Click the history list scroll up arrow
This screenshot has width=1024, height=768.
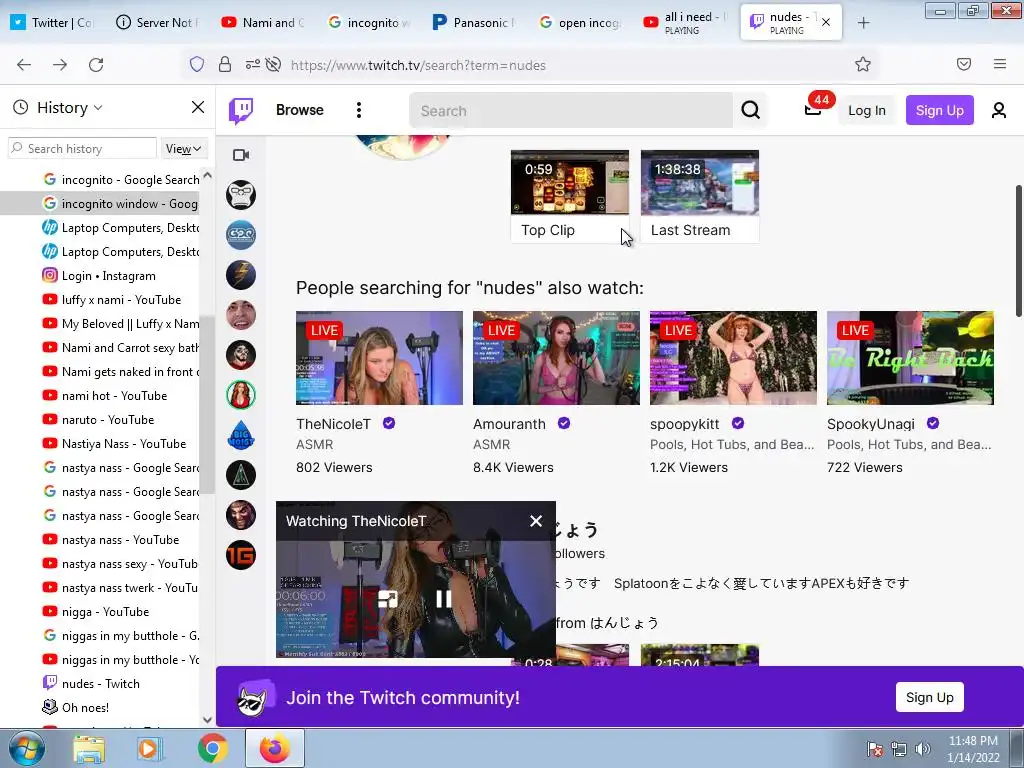(x=207, y=175)
